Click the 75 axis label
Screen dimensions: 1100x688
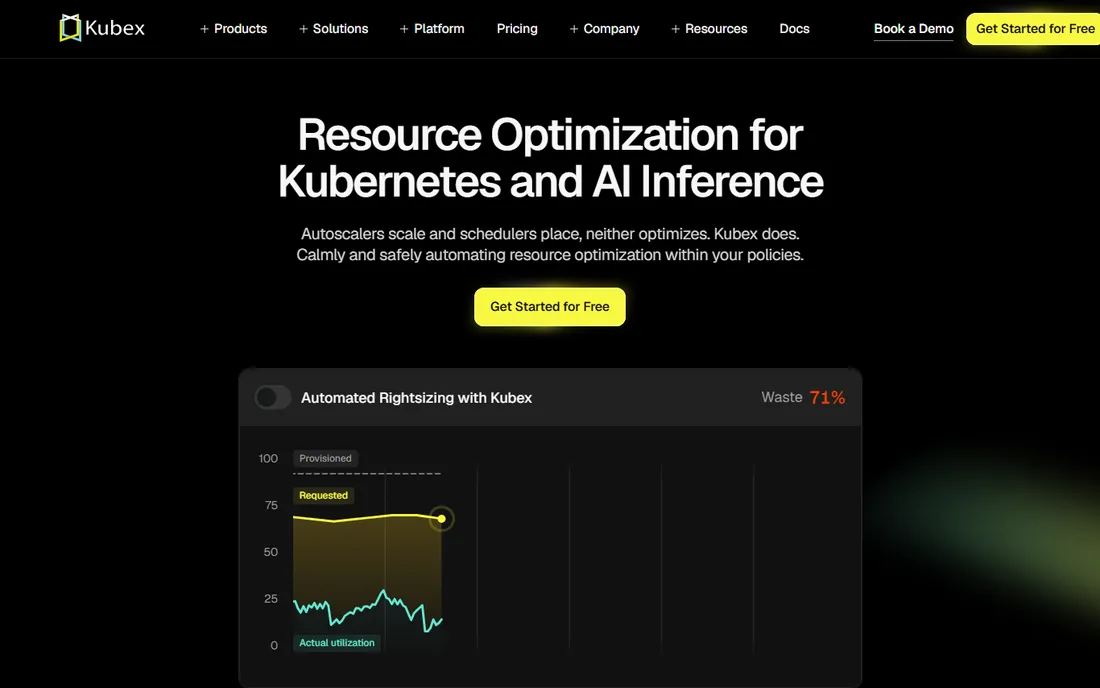point(271,505)
